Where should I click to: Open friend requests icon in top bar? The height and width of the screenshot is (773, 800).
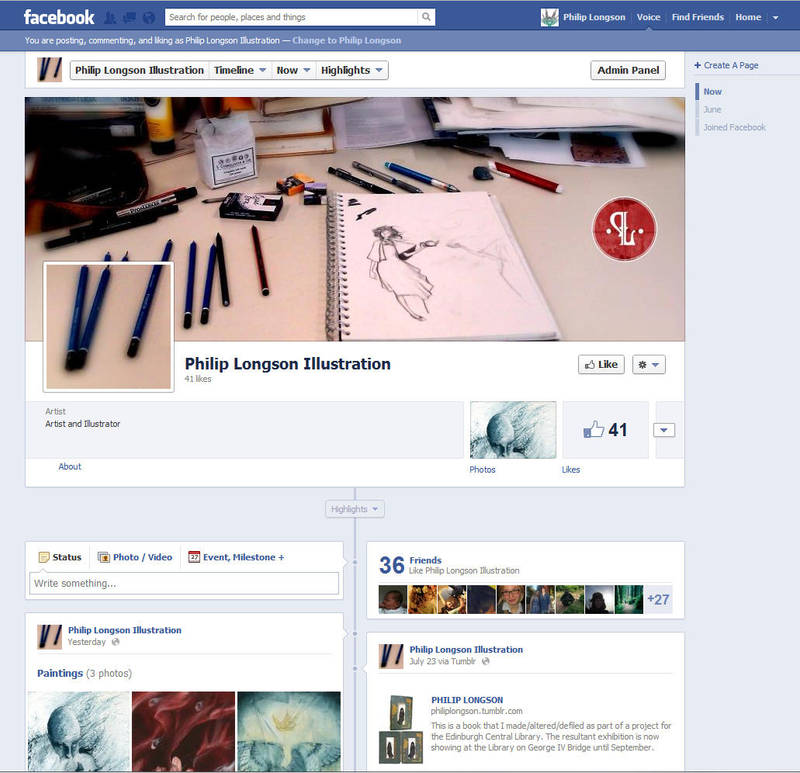pyautogui.click(x=110, y=18)
